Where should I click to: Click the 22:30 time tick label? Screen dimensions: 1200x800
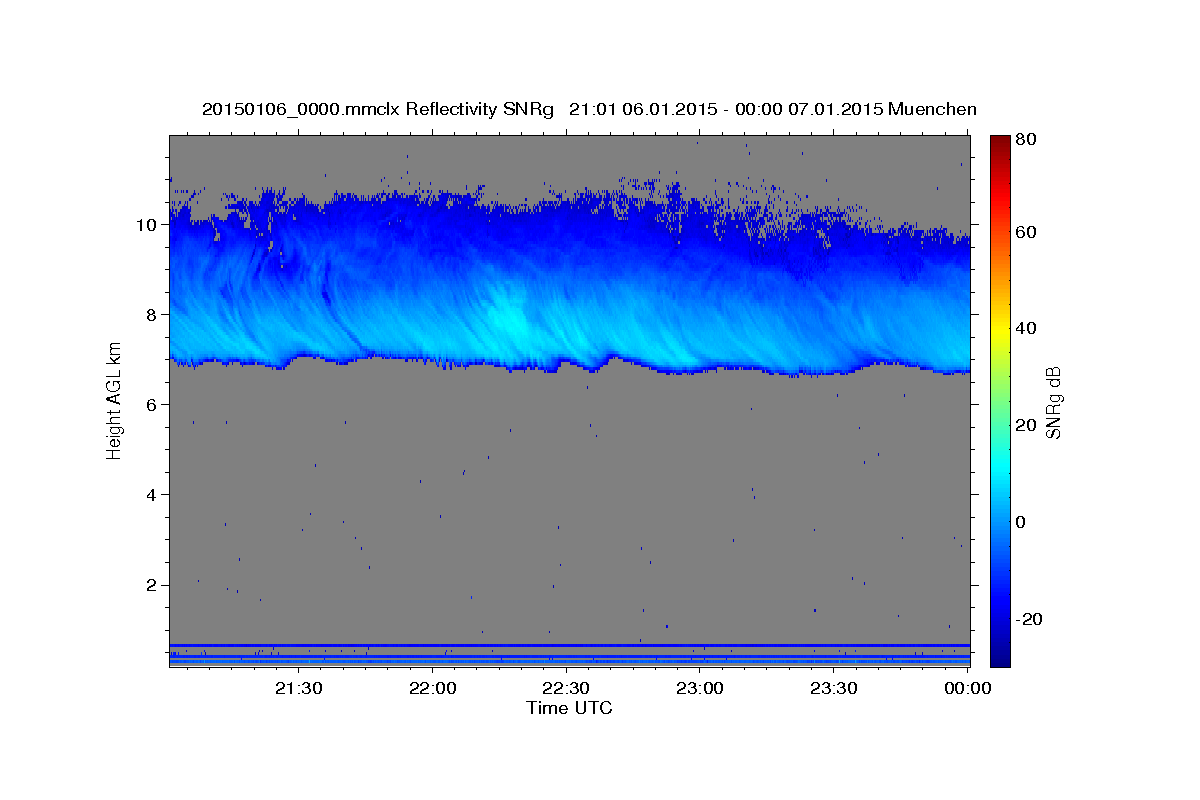point(566,688)
